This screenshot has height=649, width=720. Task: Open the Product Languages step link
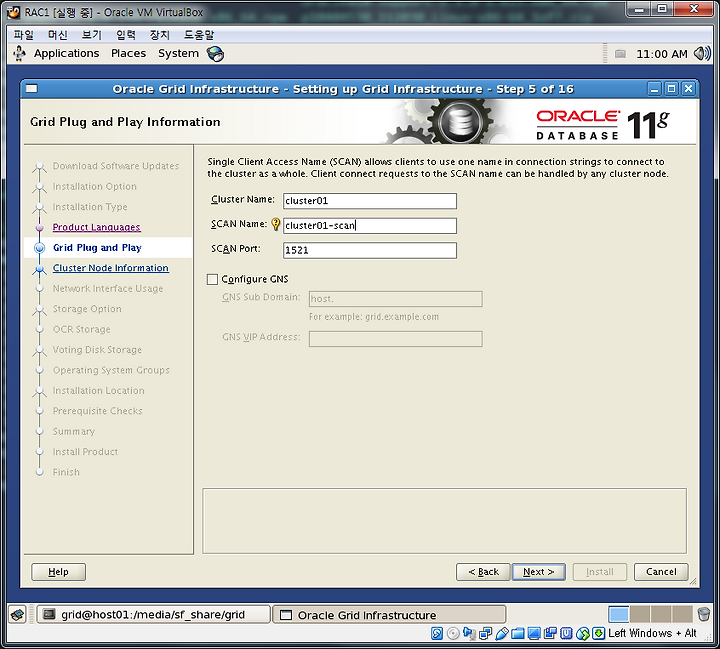[x=96, y=227]
